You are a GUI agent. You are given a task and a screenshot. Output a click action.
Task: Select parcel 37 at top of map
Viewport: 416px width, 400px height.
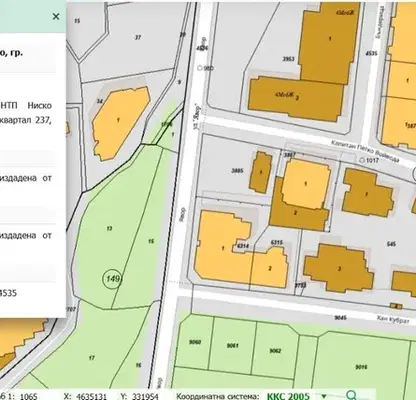138,37
